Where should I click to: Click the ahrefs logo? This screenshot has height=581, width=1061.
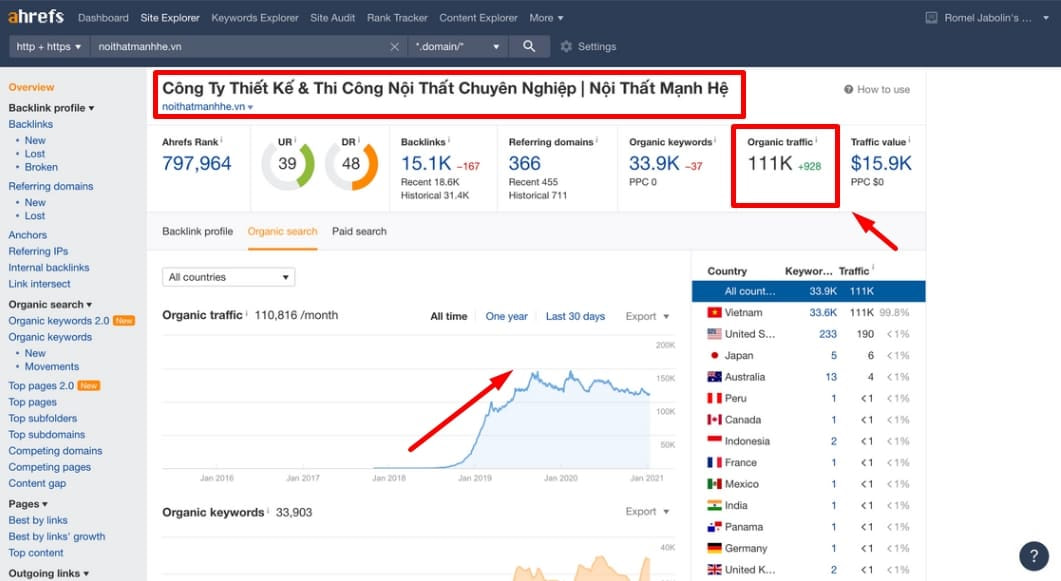coord(36,16)
